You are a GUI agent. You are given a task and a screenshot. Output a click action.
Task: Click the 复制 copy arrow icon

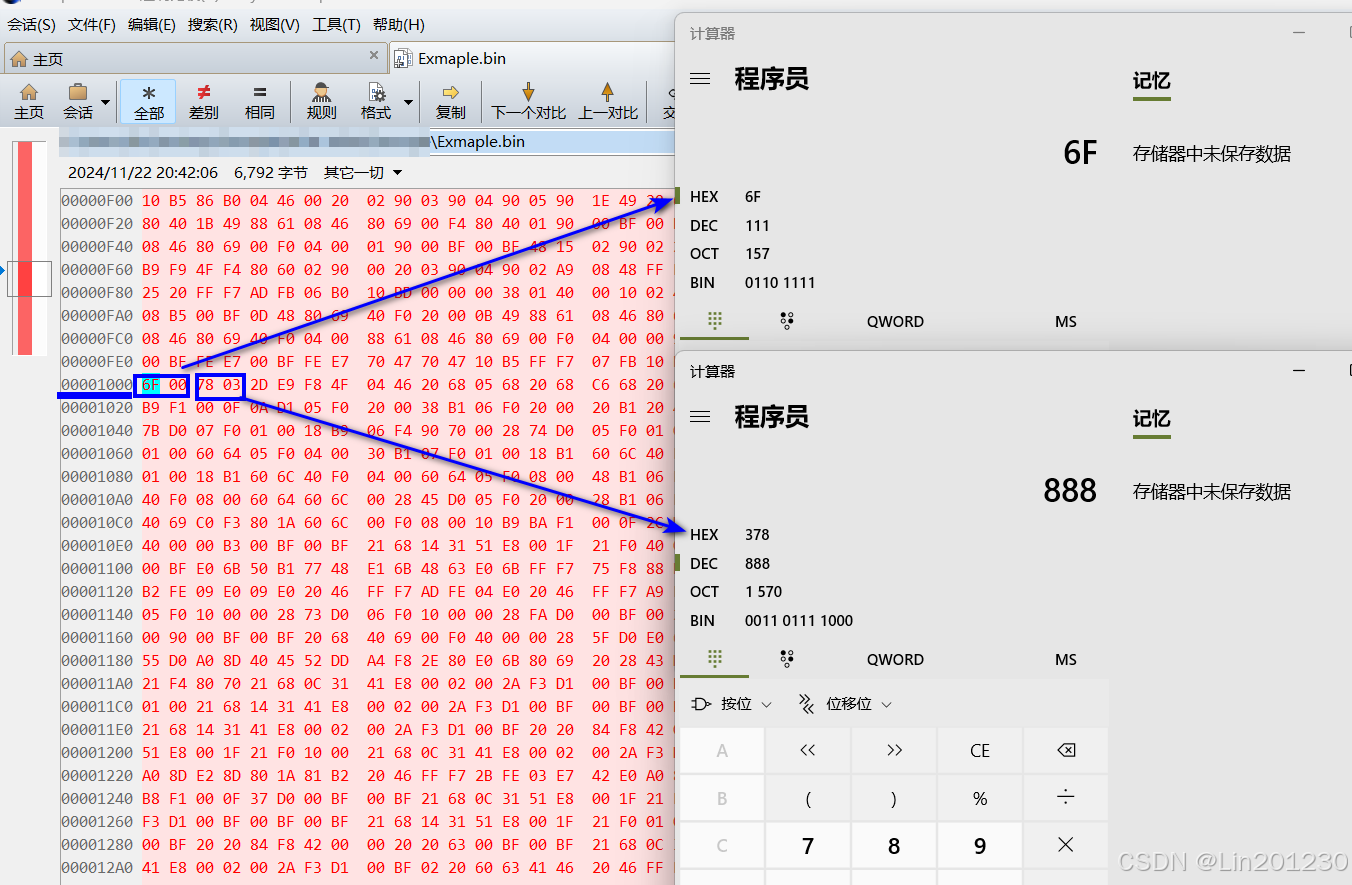pyautogui.click(x=451, y=101)
